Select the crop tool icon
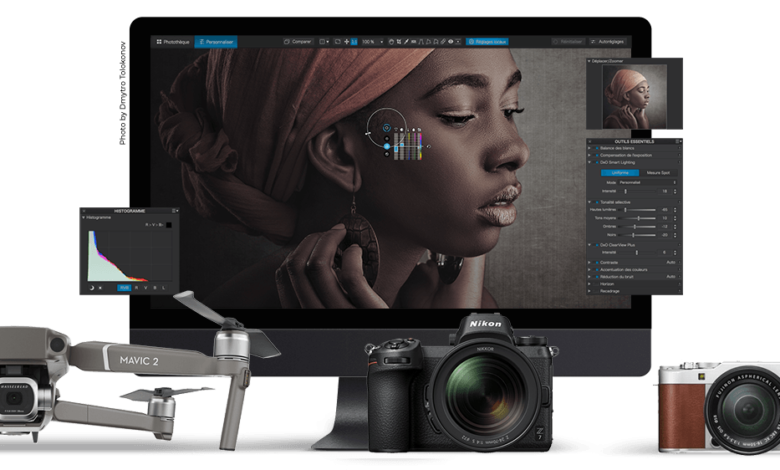780x470 pixels. coord(399,42)
